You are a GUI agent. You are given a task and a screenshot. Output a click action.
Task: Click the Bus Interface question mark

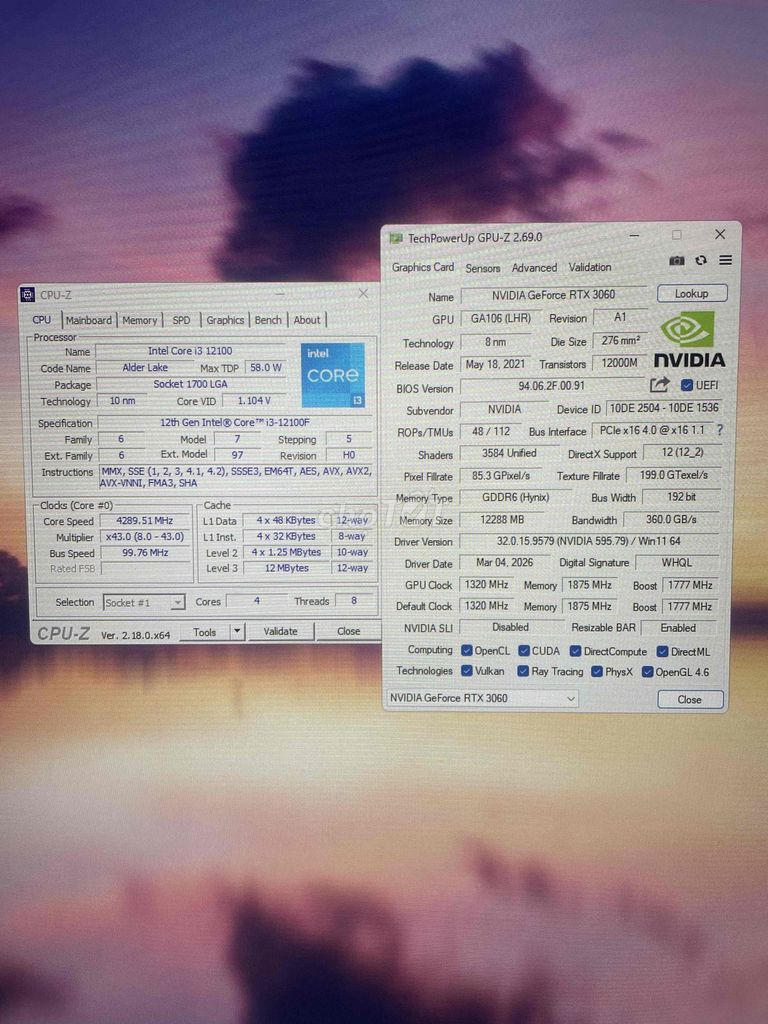[719, 430]
